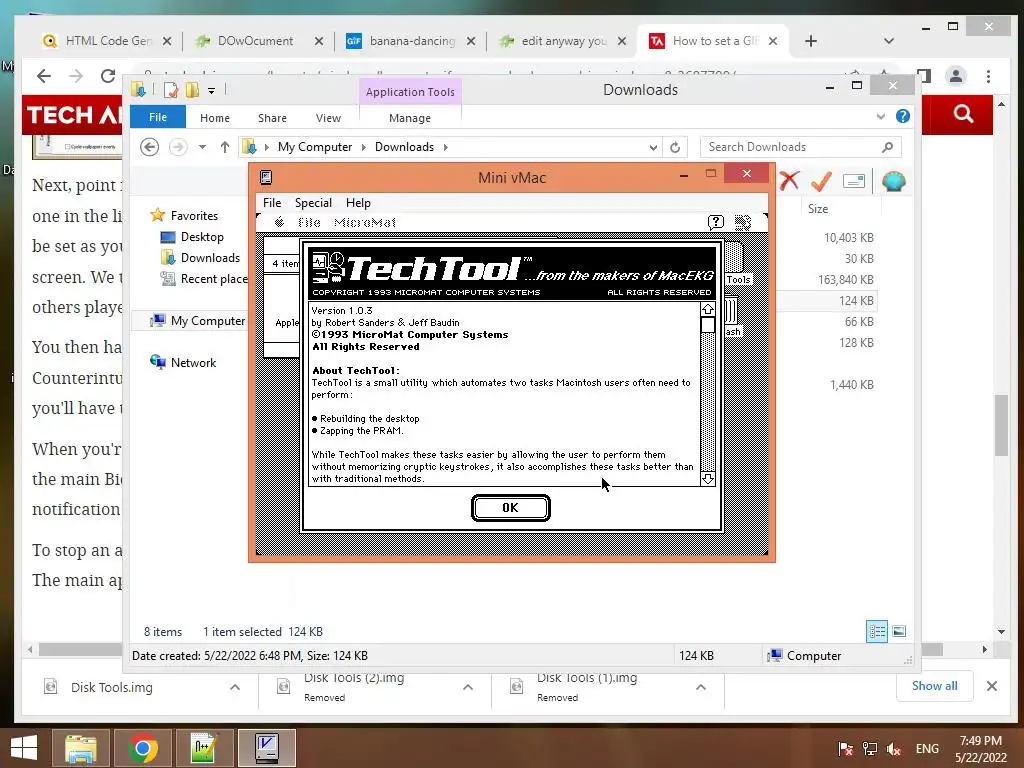Click the My Computer breadcrumb segment

(315, 147)
